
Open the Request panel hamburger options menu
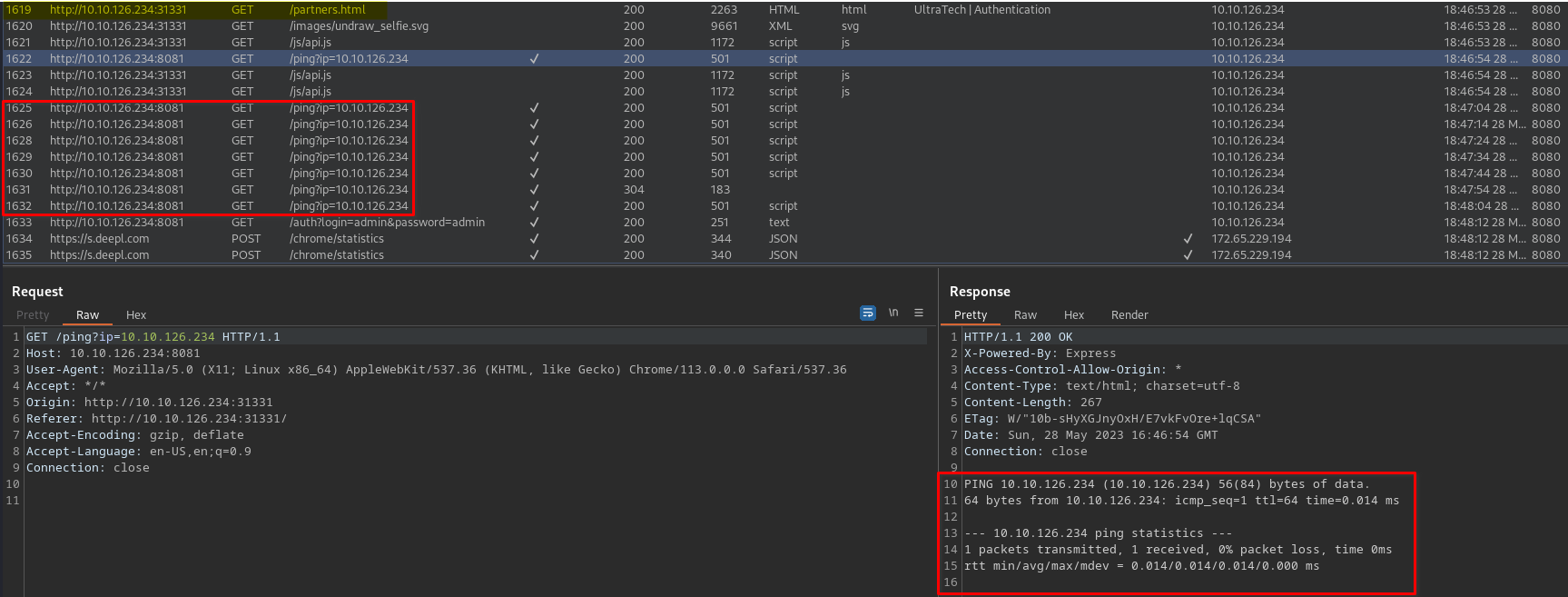coord(919,313)
